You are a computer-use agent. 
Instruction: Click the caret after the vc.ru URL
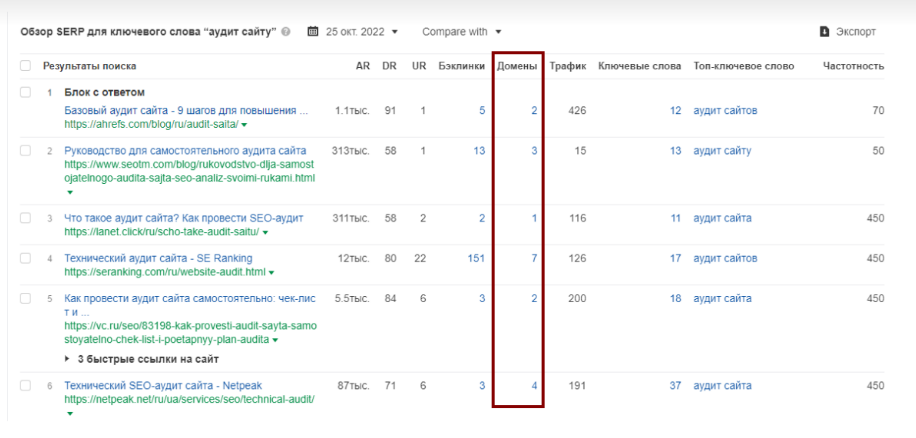coord(275,340)
